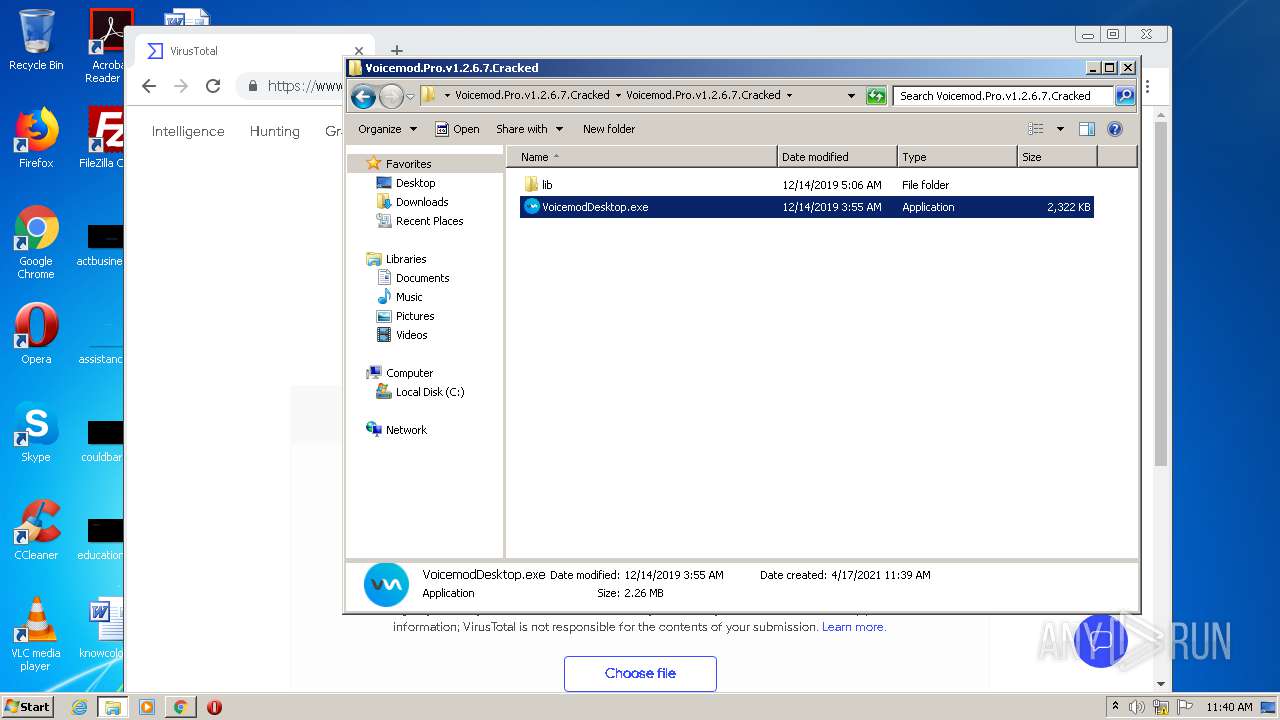Image resolution: width=1280 pixels, height=720 pixels.
Task: Open the Organize menu
Action: click(387, 129)
